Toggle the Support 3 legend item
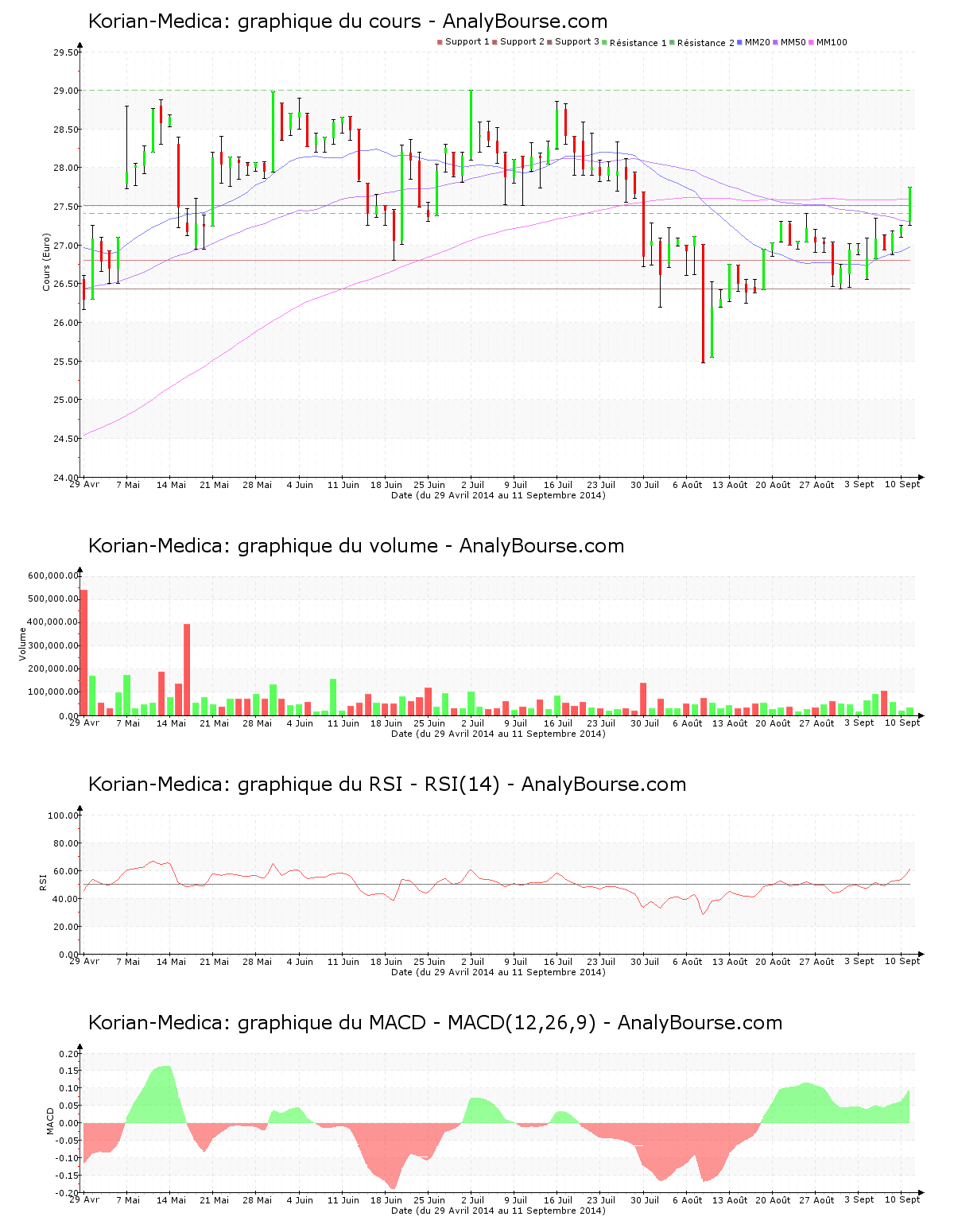954x1232 pixels. pos(576,42)
